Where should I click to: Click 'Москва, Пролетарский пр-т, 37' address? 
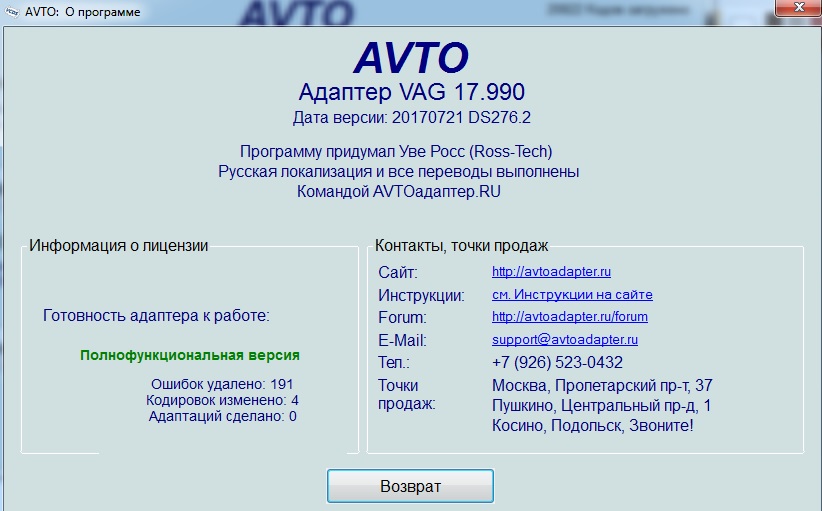602,386
